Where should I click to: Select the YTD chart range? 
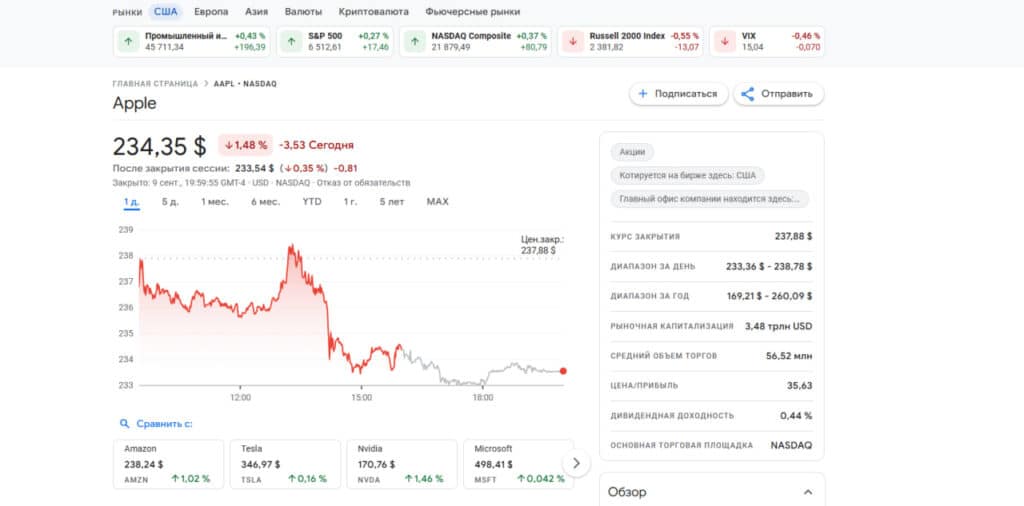coord(312,202)
